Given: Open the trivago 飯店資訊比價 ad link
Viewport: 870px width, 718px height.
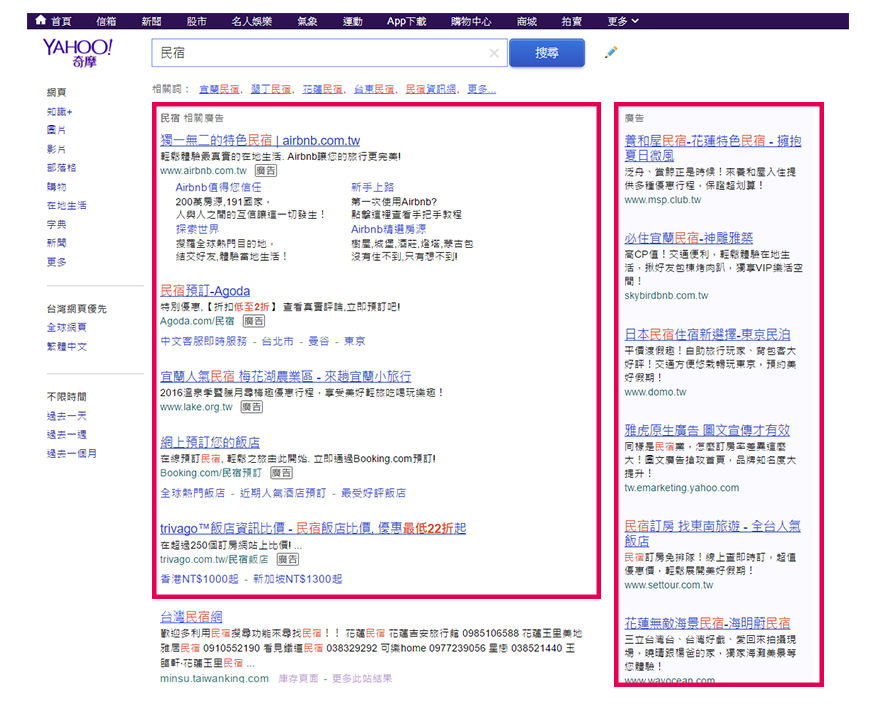Looking at the screenshot, I should point(313,528).
